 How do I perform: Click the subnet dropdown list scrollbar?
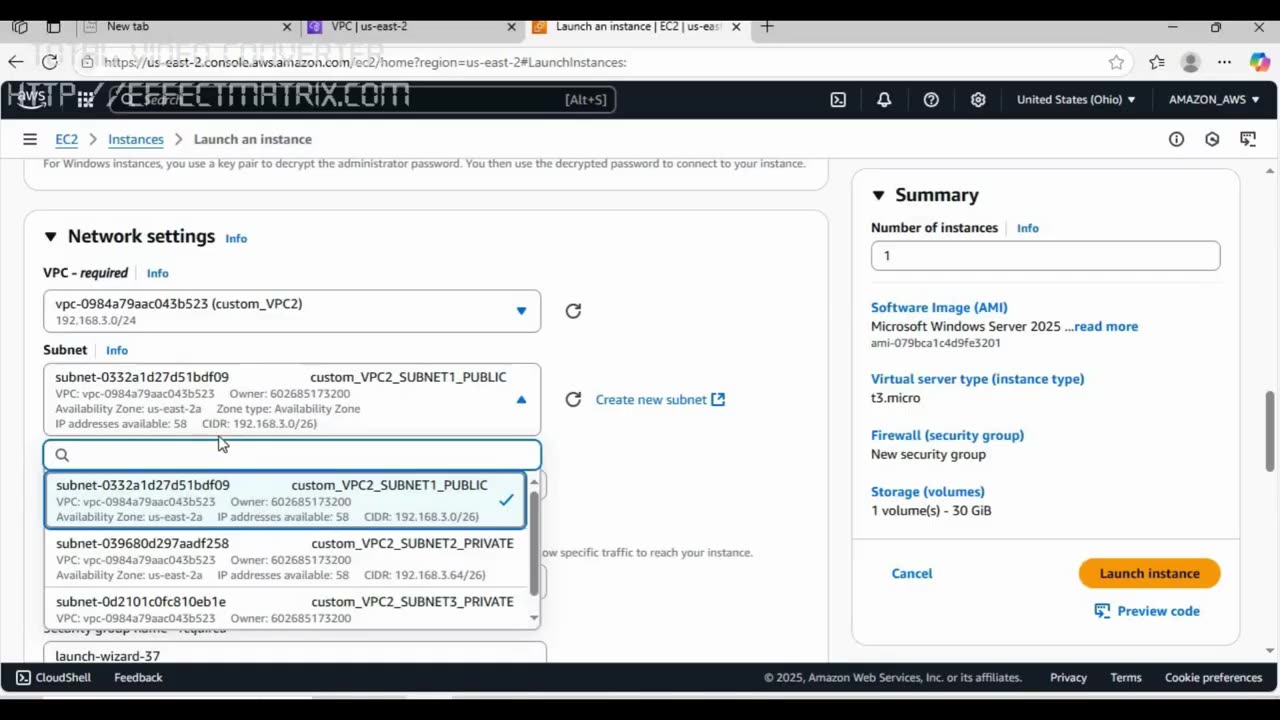coord(534,545)
